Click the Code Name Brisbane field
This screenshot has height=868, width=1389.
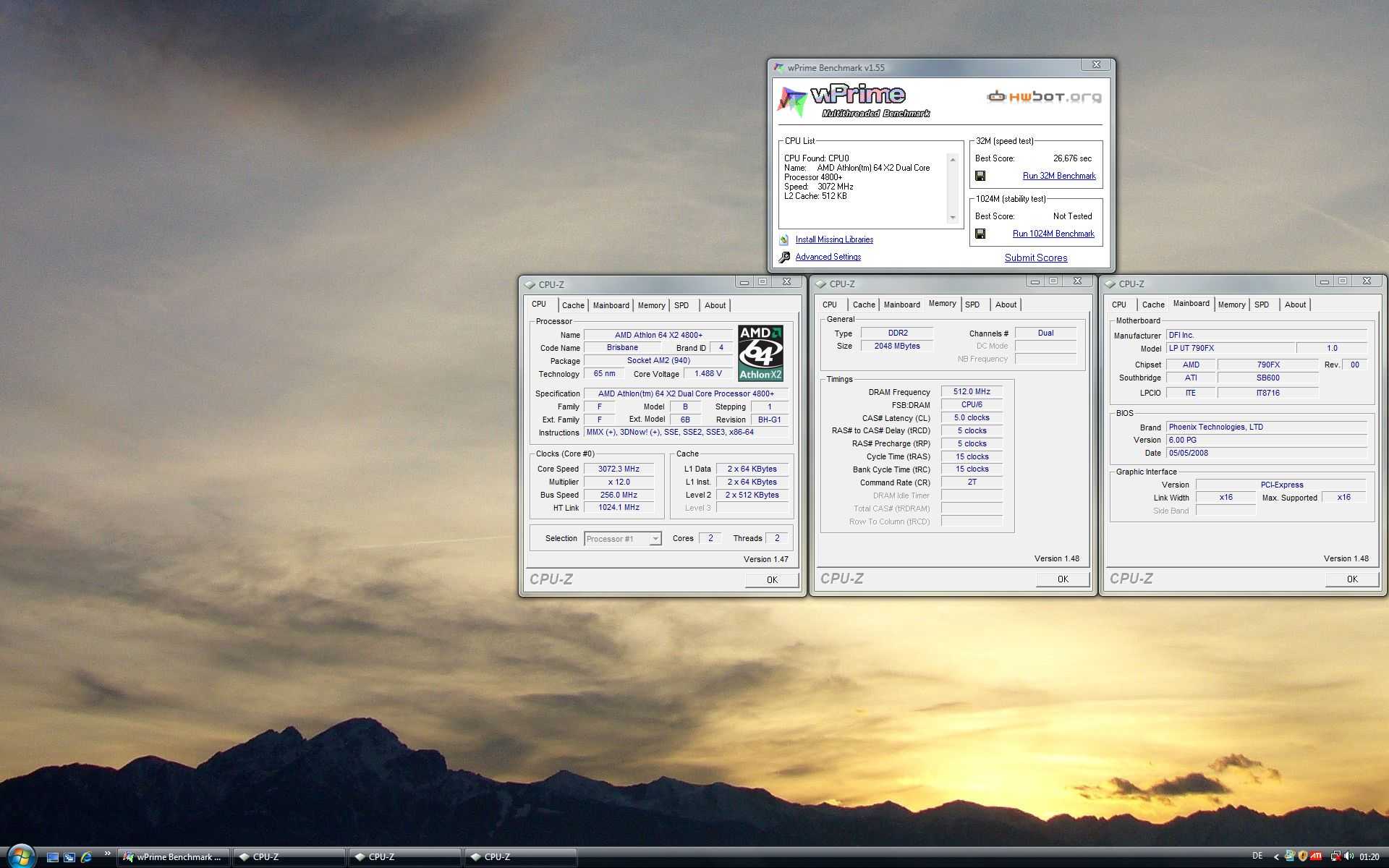(622, 348)
